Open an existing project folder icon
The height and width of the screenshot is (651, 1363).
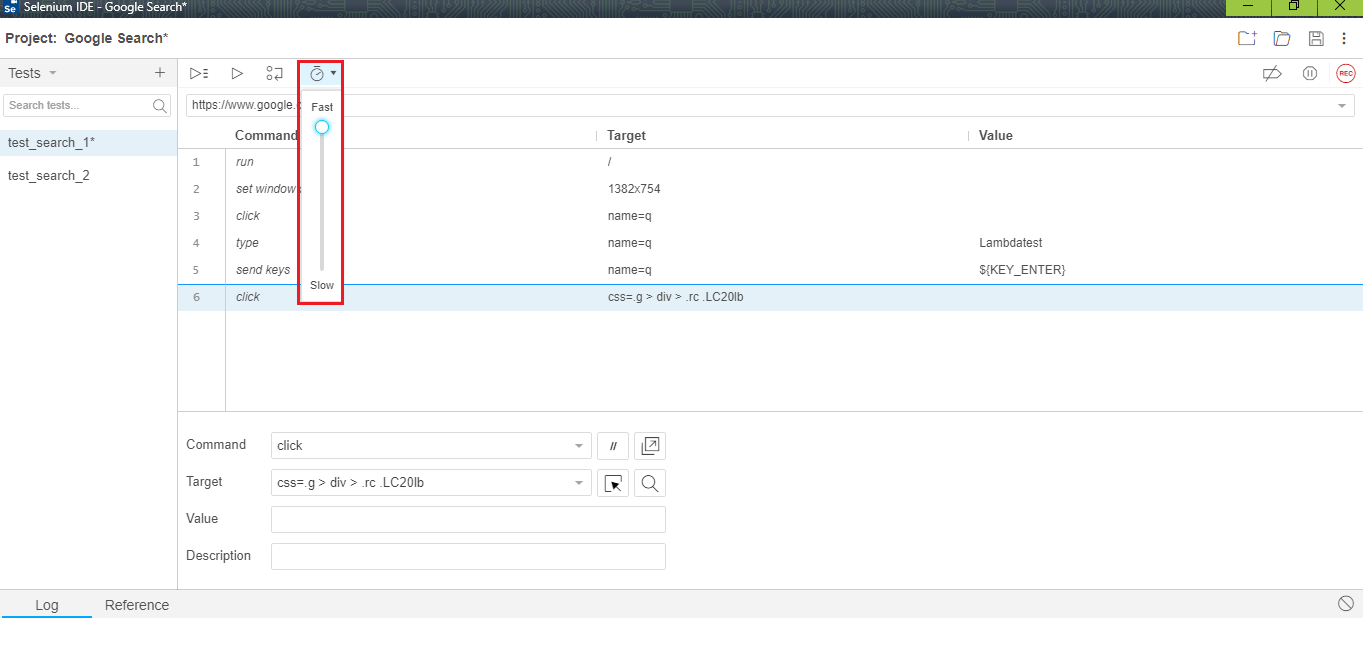point(1281,38)
